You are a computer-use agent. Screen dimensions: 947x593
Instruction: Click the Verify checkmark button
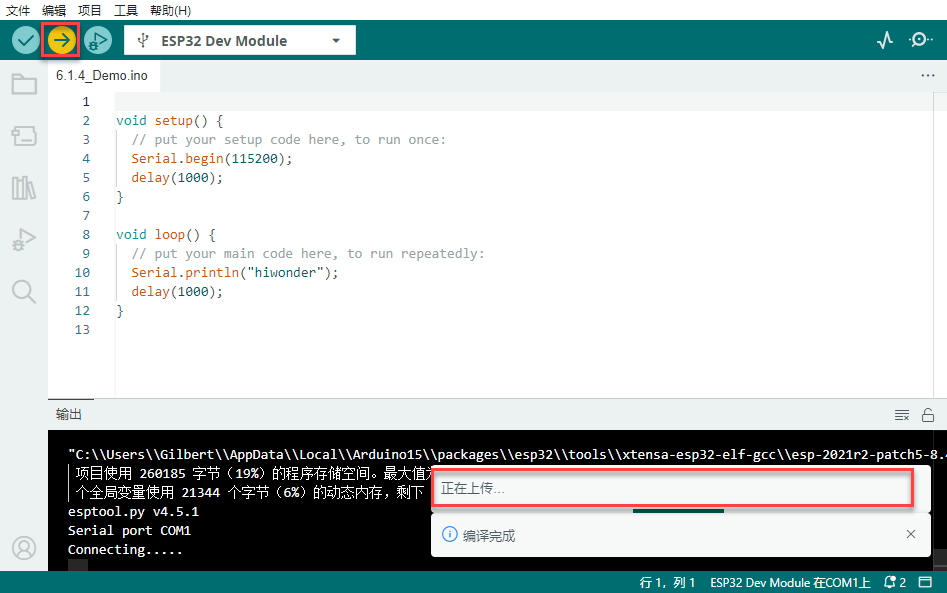[25, 41]
